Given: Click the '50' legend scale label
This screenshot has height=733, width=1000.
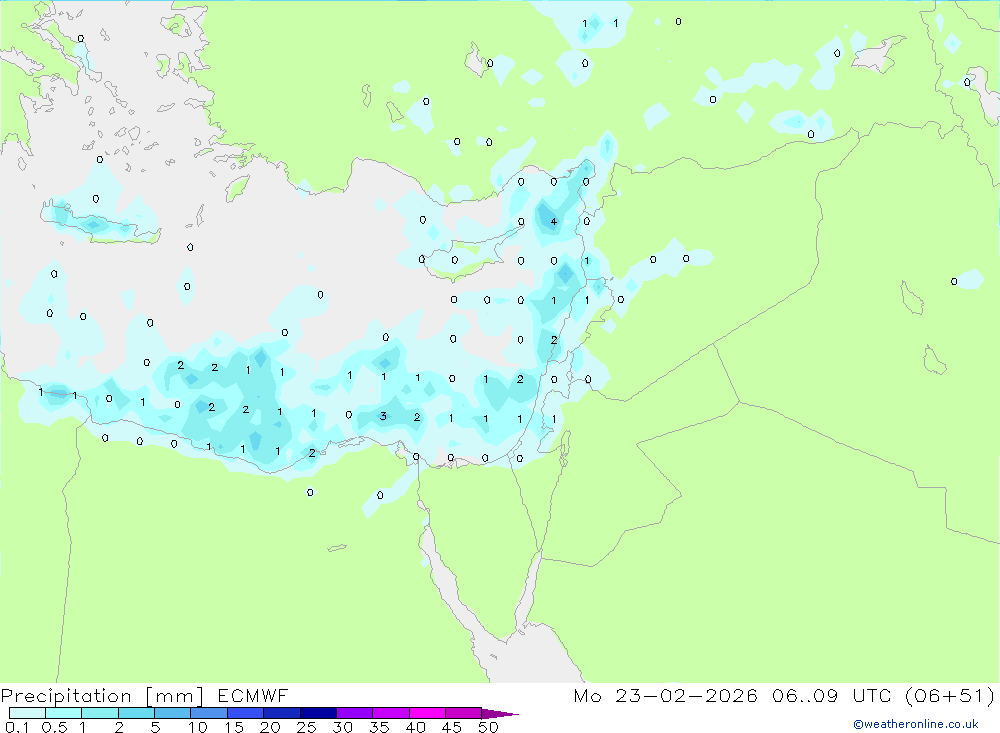Looking at the screenshot, I should click(x=488, y=727).
